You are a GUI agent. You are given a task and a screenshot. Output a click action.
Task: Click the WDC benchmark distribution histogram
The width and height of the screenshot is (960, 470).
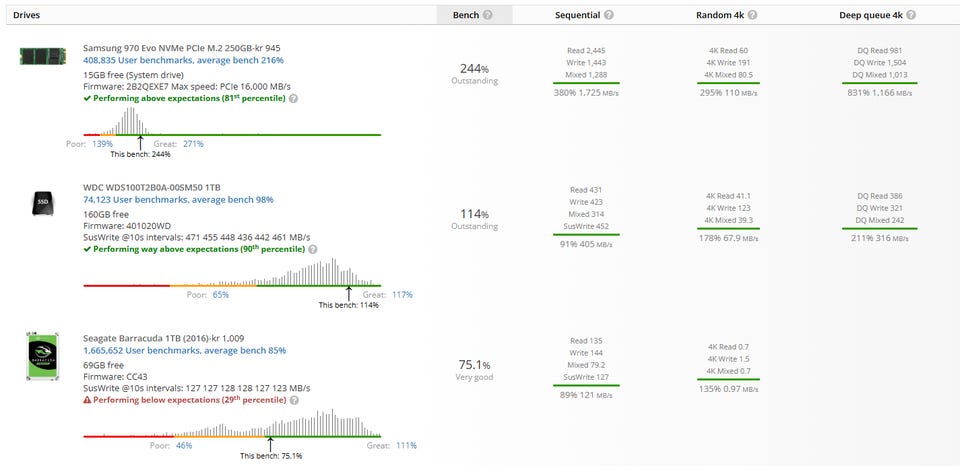(232, 272)
